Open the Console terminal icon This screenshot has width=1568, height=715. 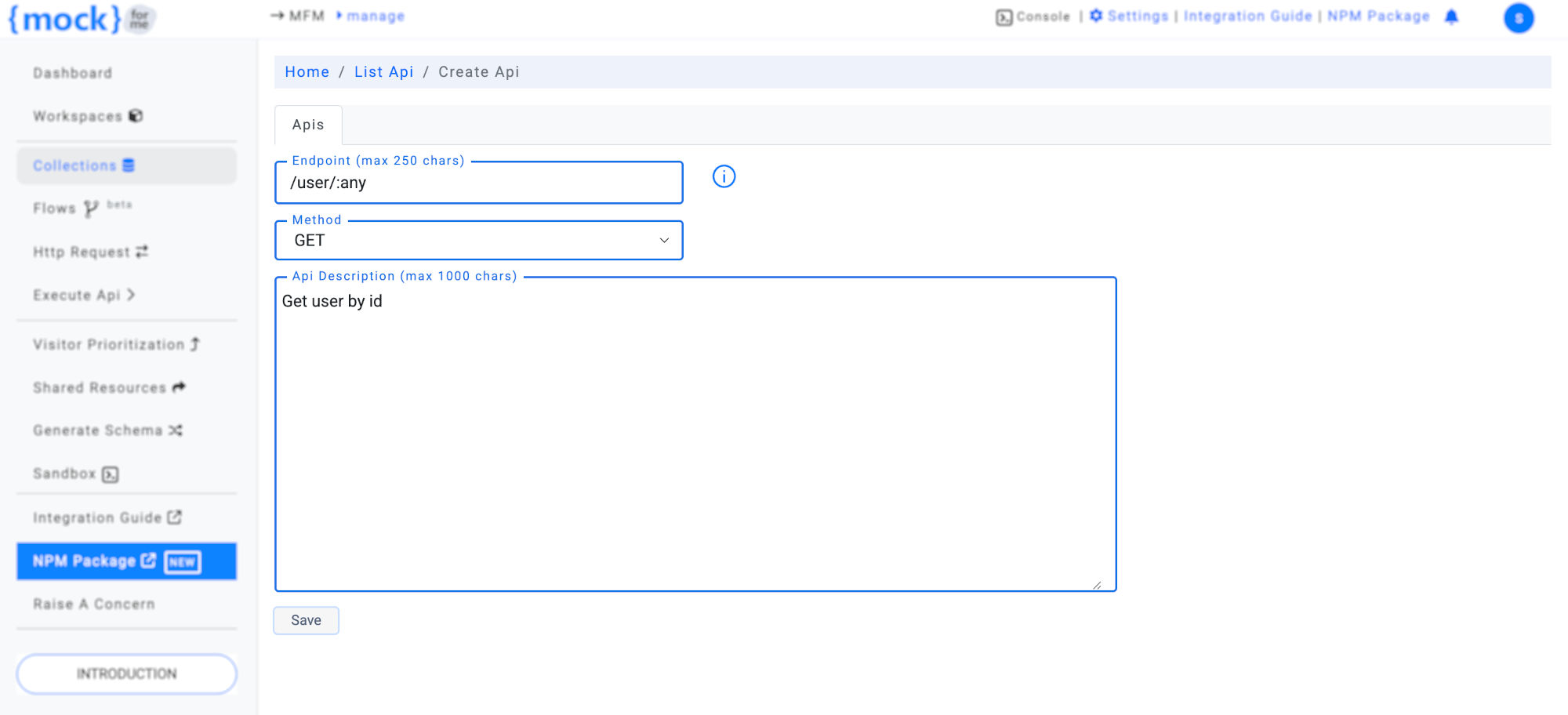point(1004,17)
